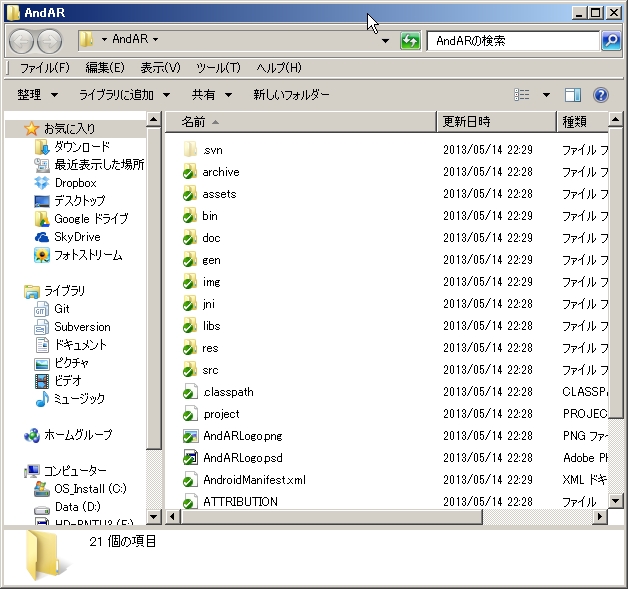Click the Subversion library icon
This screenshot has width=628, height=589.
42,327
